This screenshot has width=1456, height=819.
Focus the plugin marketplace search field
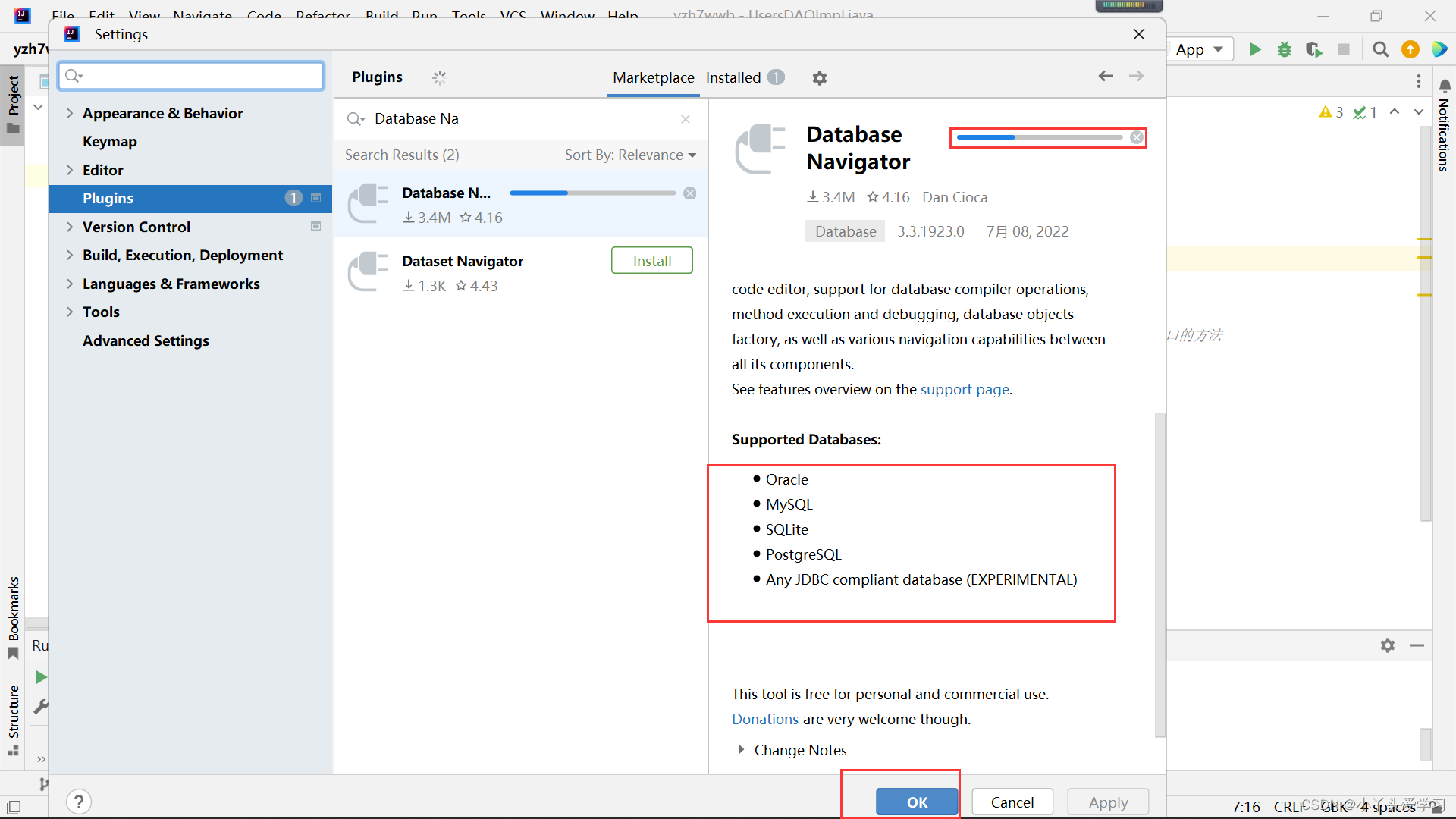point(519,119)
